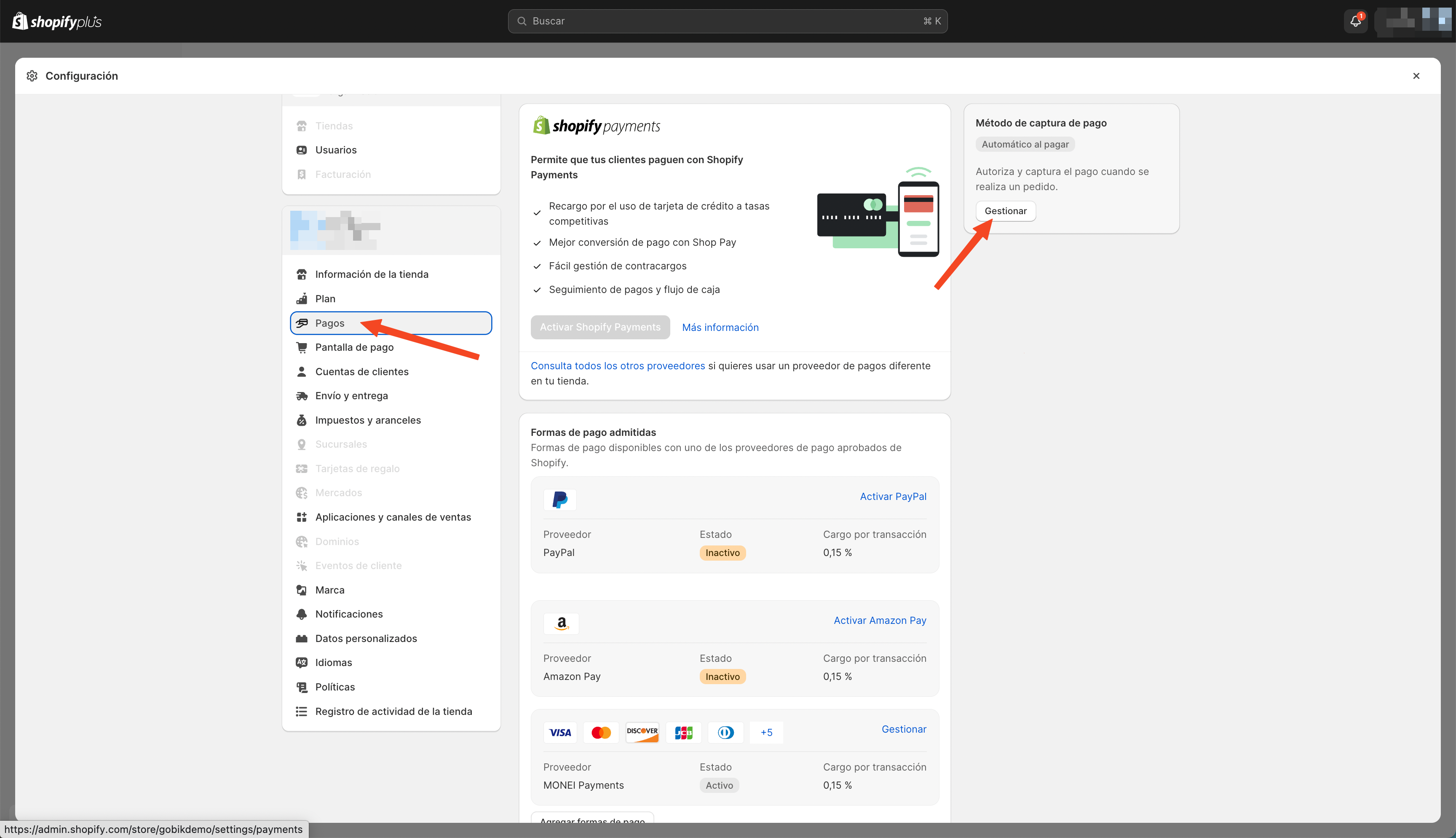Click the Plan chart icon

[301, 299]
